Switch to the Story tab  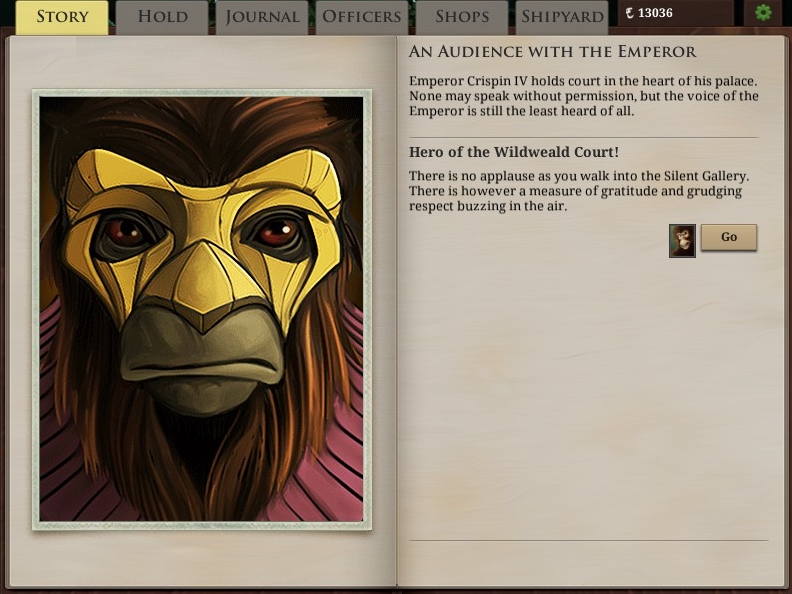coord(62,17)
